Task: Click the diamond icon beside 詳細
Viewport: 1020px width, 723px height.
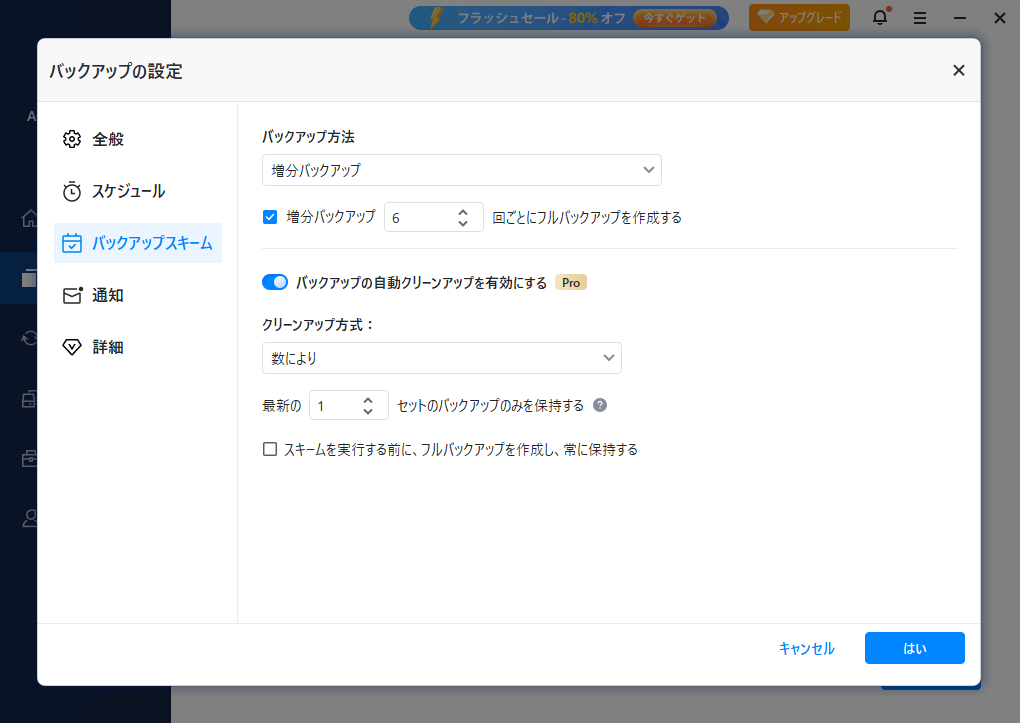Action: click(72, 348)
